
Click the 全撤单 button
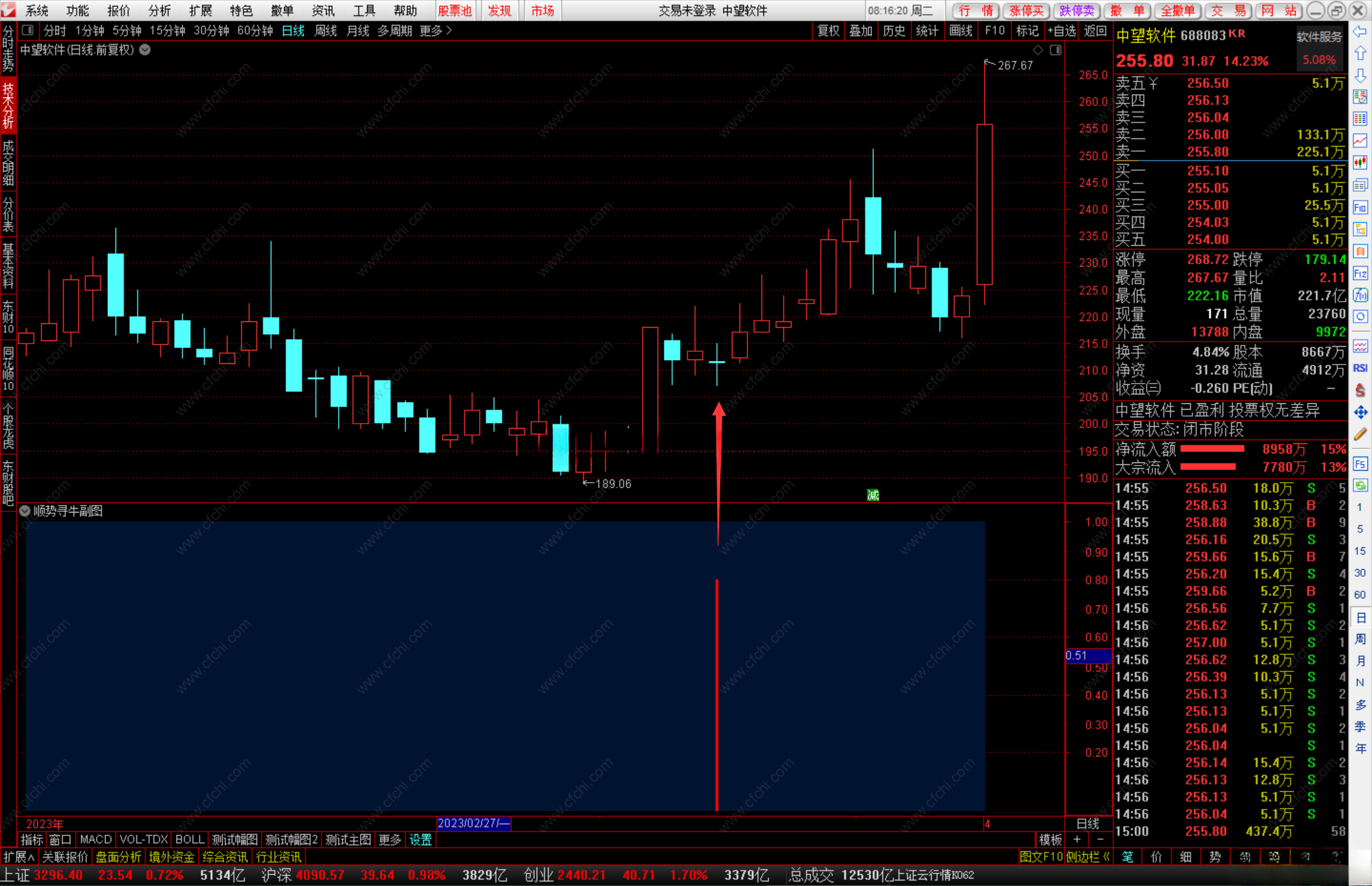click(1177, 10)
